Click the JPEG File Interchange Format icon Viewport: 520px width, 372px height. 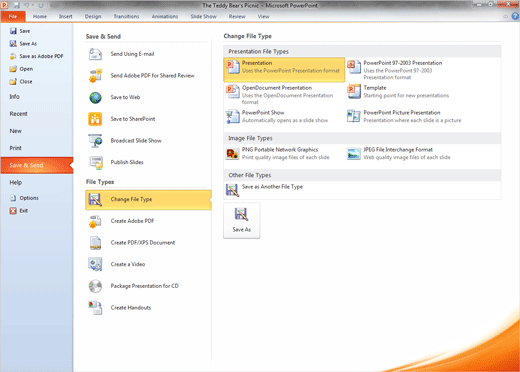point(354,154)
